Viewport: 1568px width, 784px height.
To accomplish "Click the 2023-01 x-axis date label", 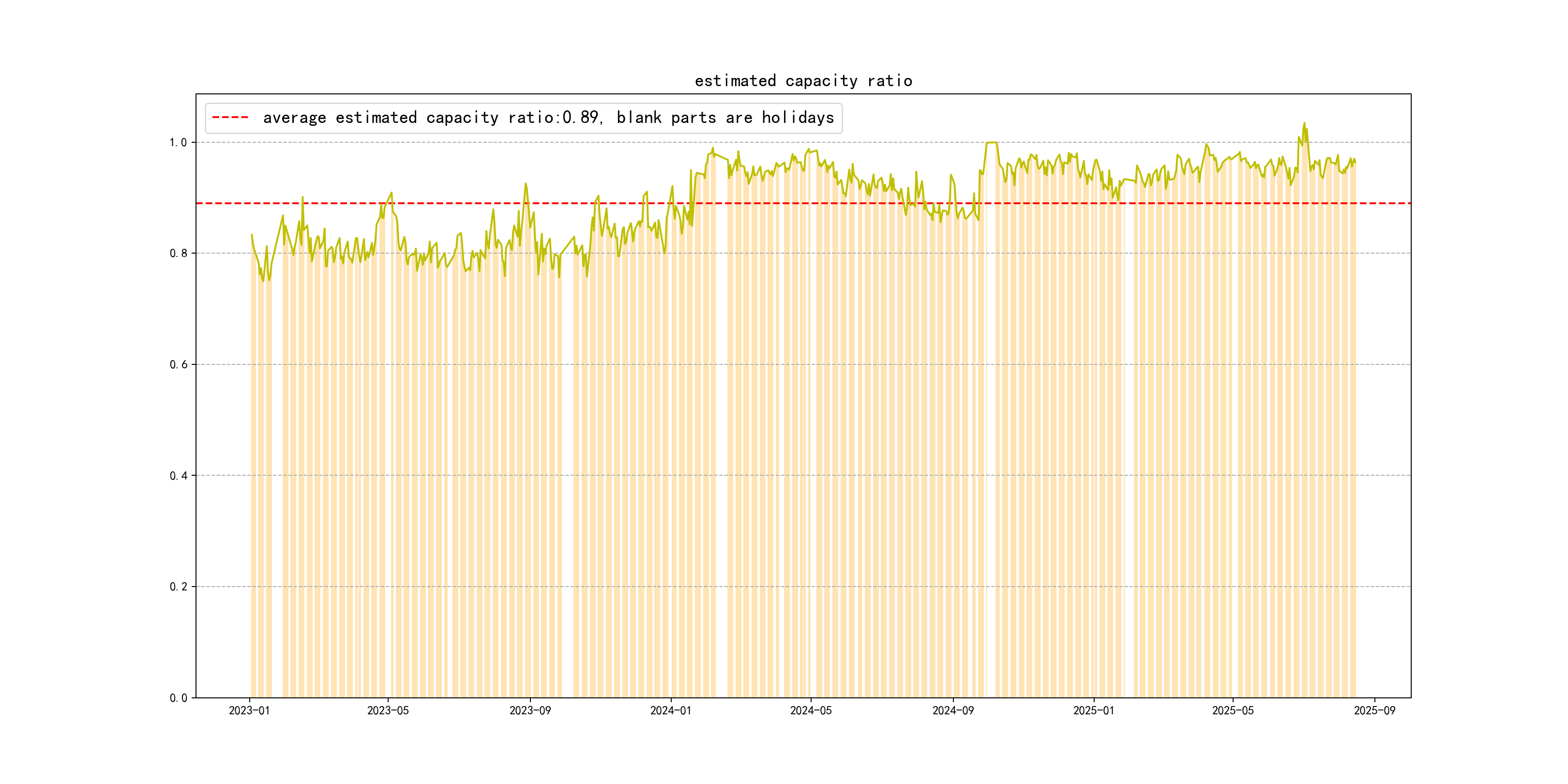I will click(x=249, y=710).
